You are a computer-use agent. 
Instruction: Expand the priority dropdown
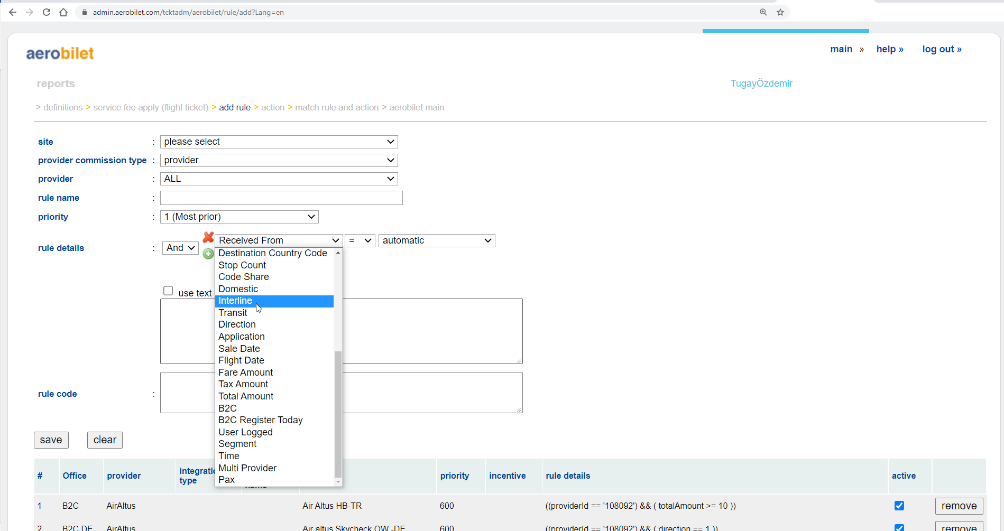pos(239,217)
